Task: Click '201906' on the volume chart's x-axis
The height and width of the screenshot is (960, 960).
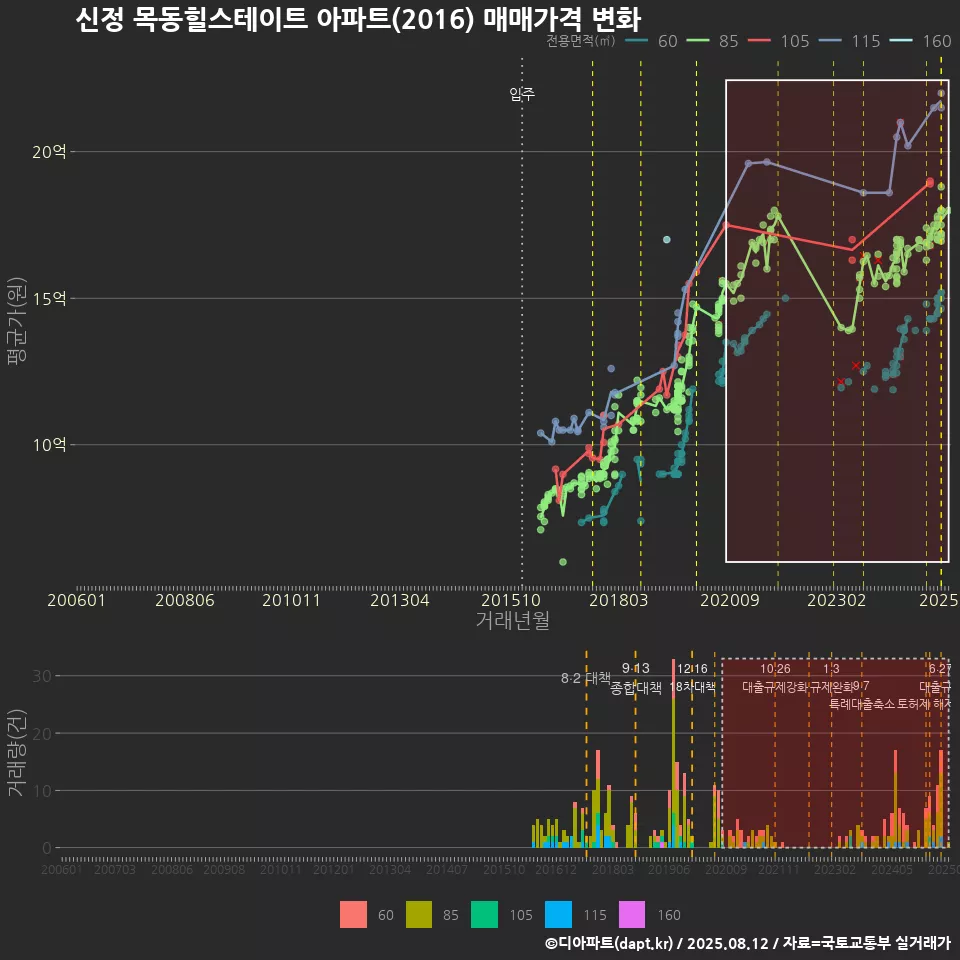Action: (x=669, y=869)
